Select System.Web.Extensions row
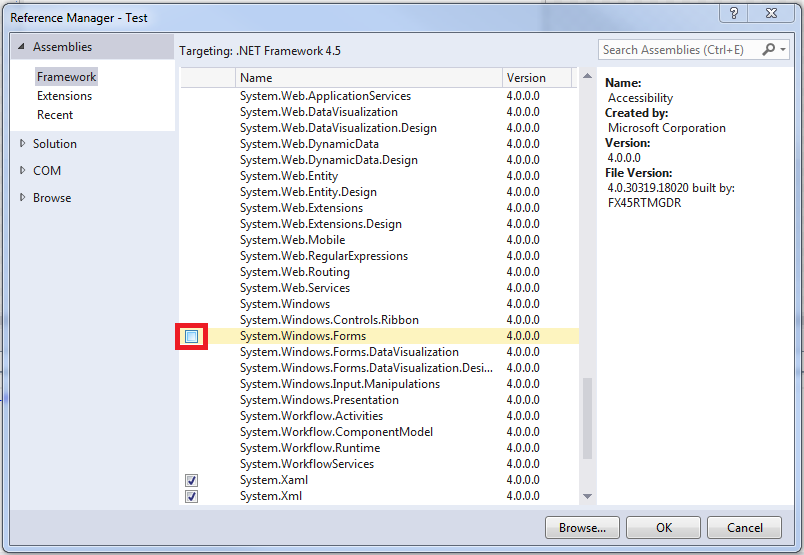The image size is (804, 555). 379,208
